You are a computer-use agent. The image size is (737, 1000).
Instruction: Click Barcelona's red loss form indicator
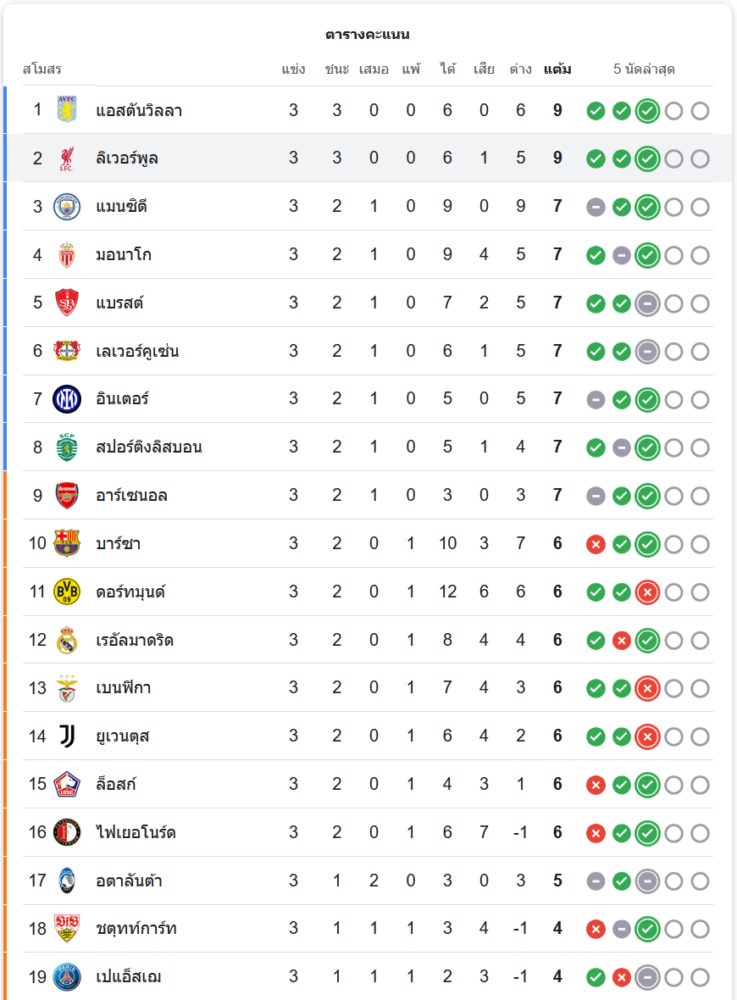click(x=596, y=544)
